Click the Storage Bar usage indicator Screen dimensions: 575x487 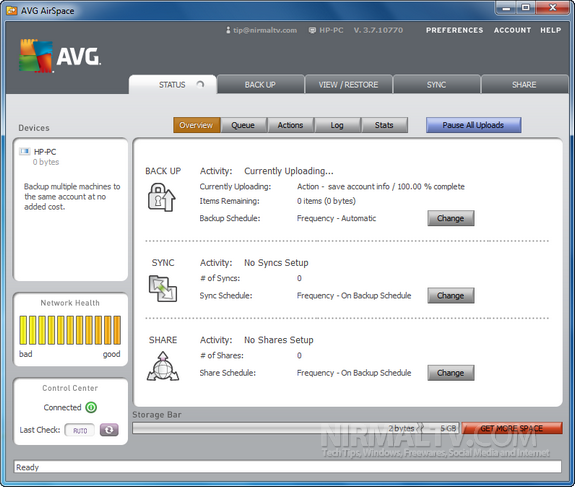pyautogui.click(x=296, y=428)
